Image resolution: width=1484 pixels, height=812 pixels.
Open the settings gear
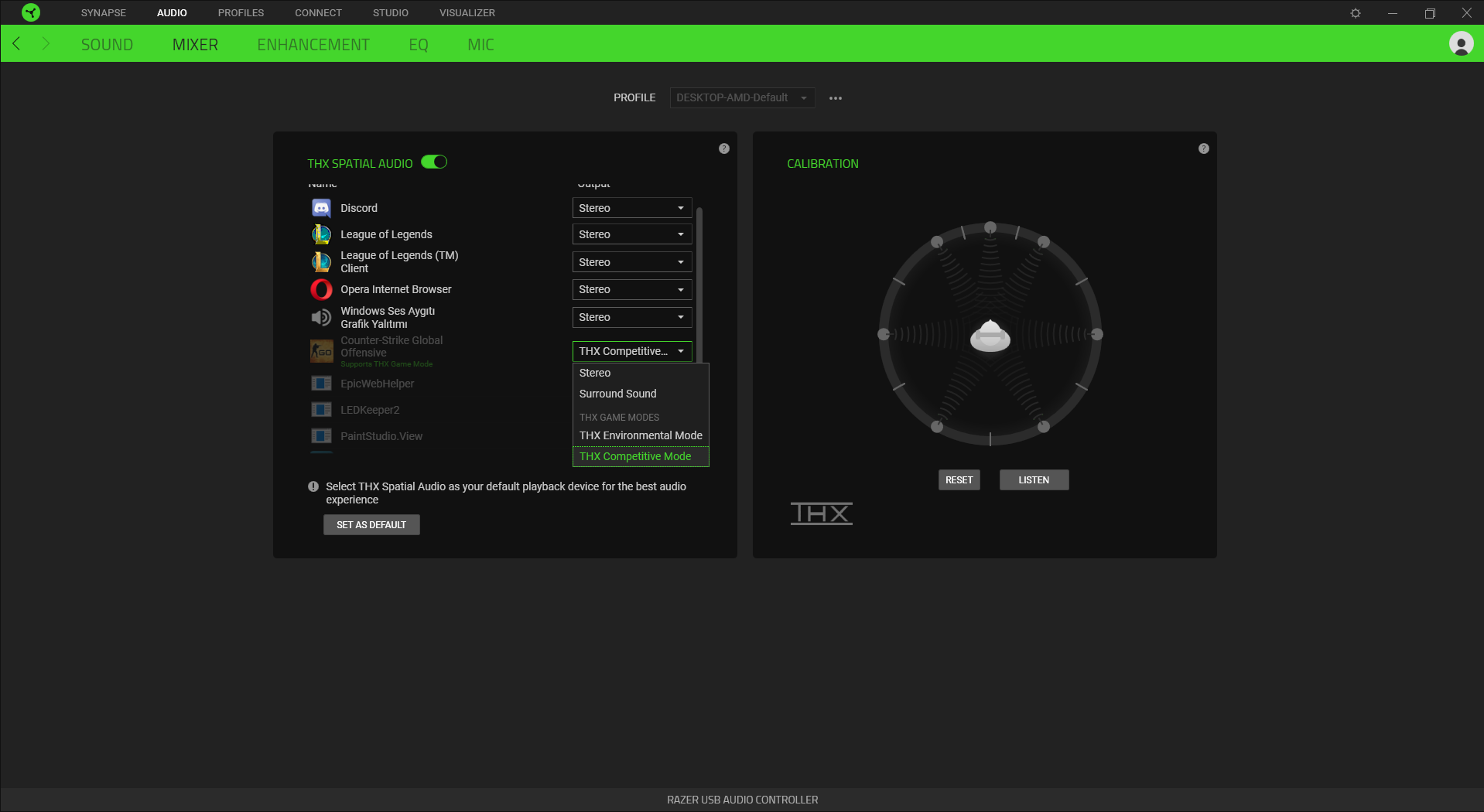pos(1356,13)
